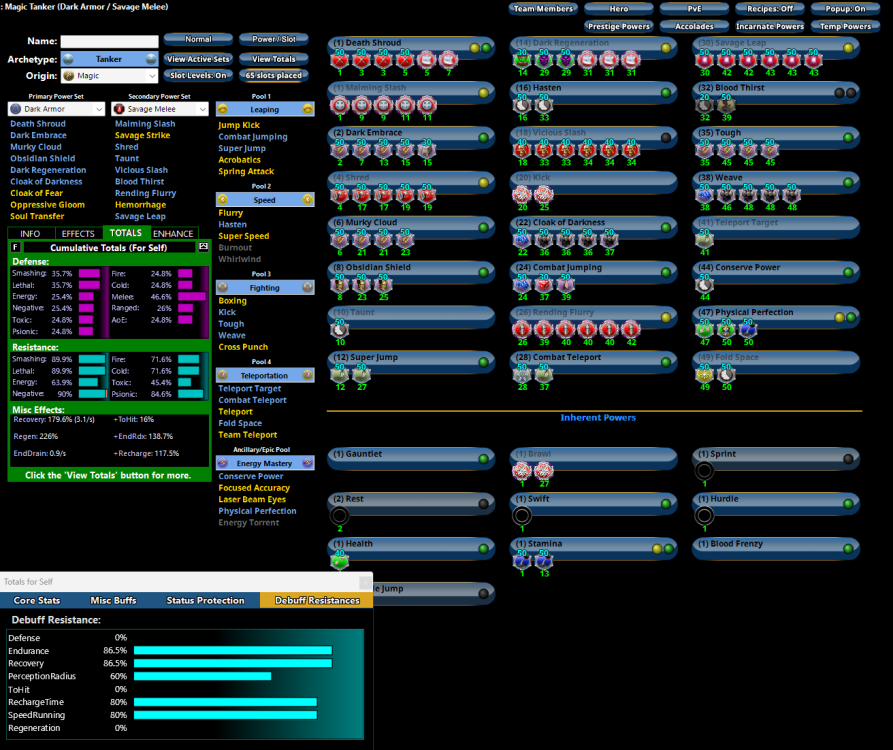The height and width of the screenshot is (750, 893).
Task: Click the character Name input field
Action: point(109,41)
